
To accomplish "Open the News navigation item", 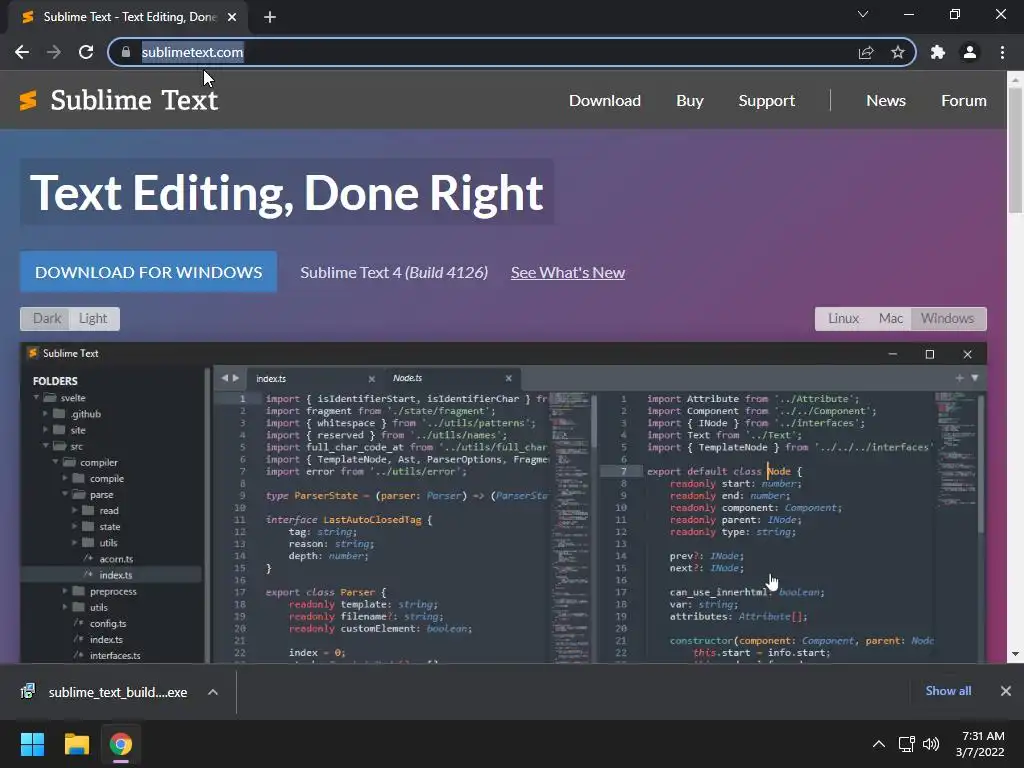I will click(x=886, y=101).
